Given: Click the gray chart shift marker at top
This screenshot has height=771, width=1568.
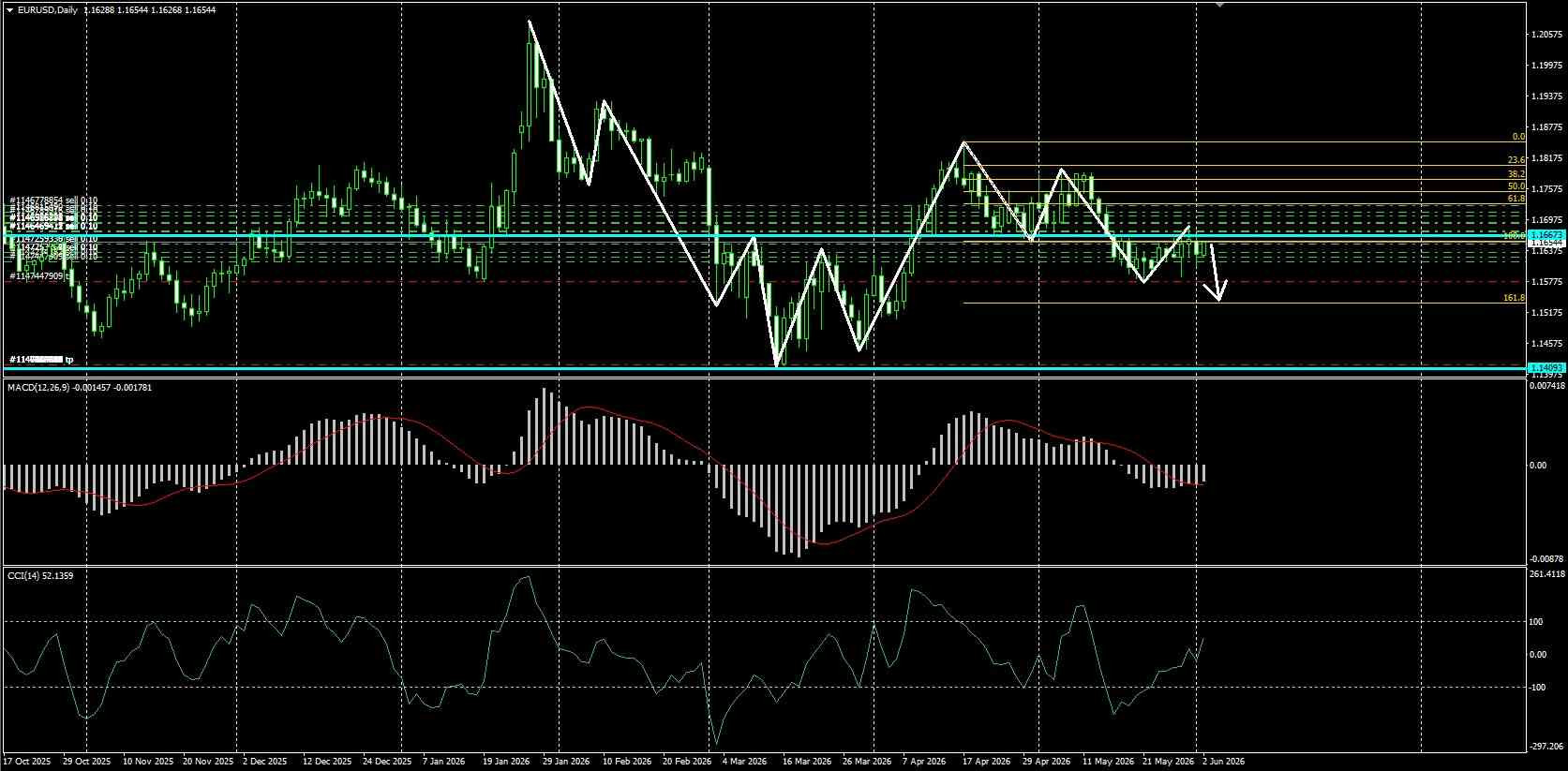Looking at the screenshot, I should pos(1220,5).
